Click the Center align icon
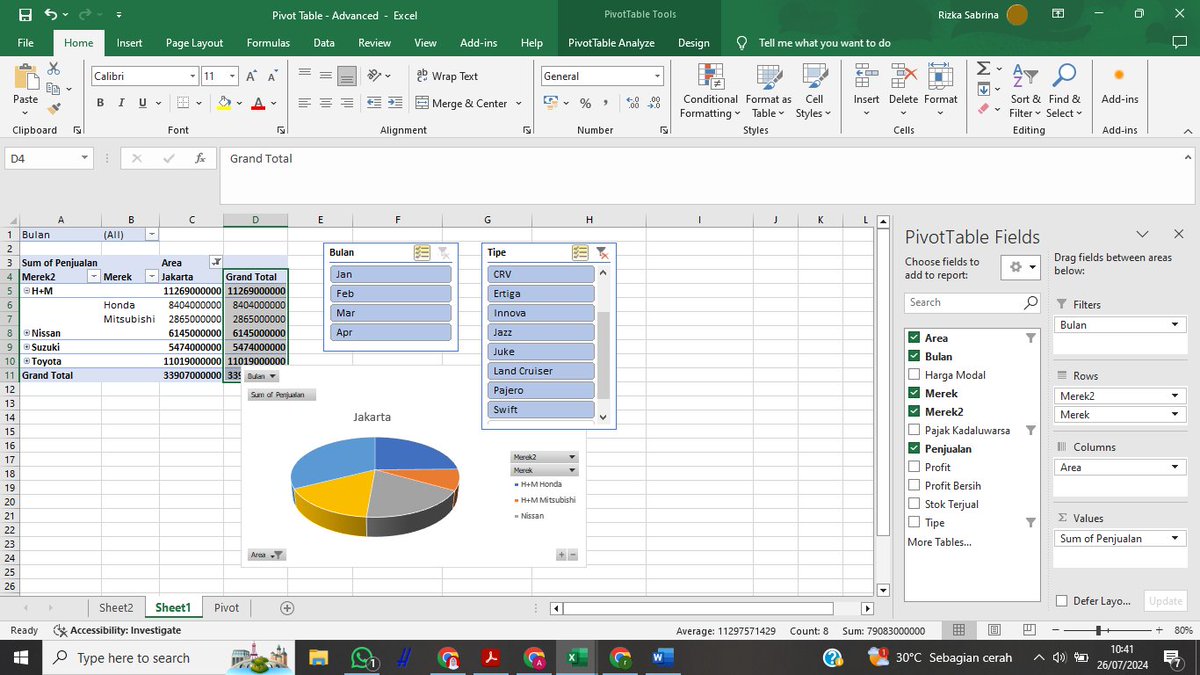This screenshot has width=1200, height=675. (325, 103)
